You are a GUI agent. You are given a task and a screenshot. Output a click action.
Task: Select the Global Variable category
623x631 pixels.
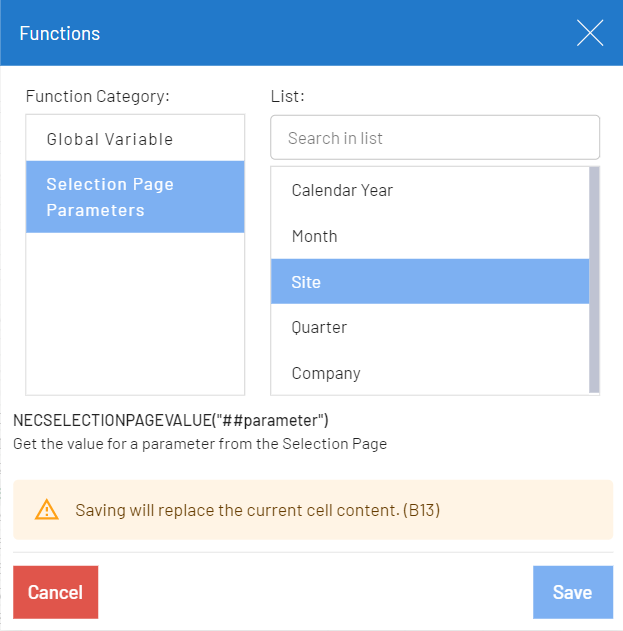(x=110, y=139)
